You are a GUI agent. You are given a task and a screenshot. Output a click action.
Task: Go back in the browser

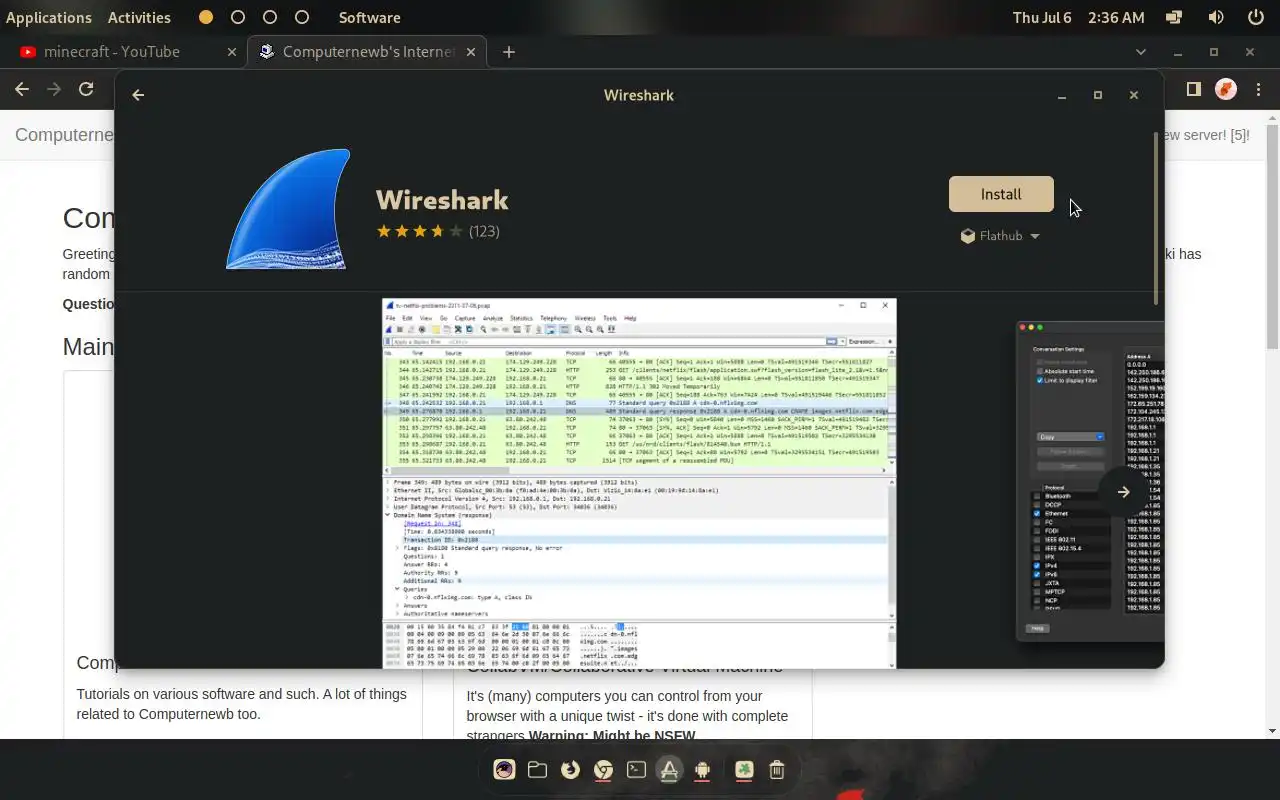click(x=22, y=89)
